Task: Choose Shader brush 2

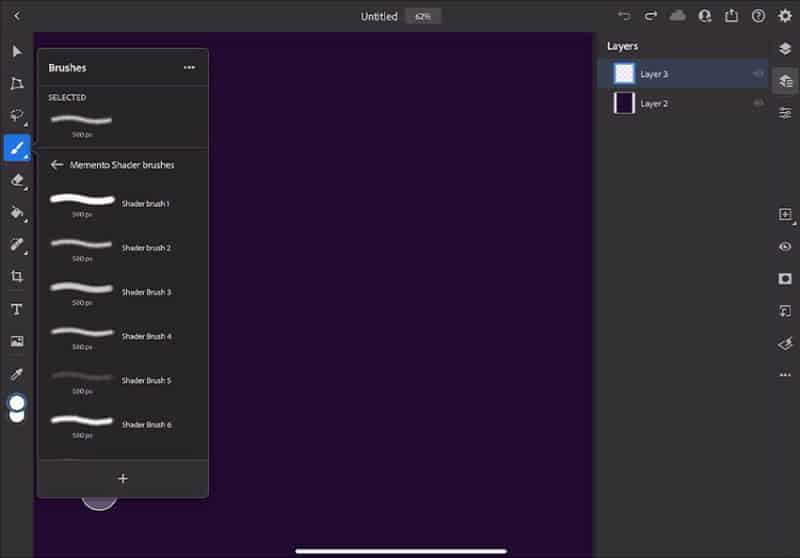Action: pyautogui.click(x=123, y=249)
